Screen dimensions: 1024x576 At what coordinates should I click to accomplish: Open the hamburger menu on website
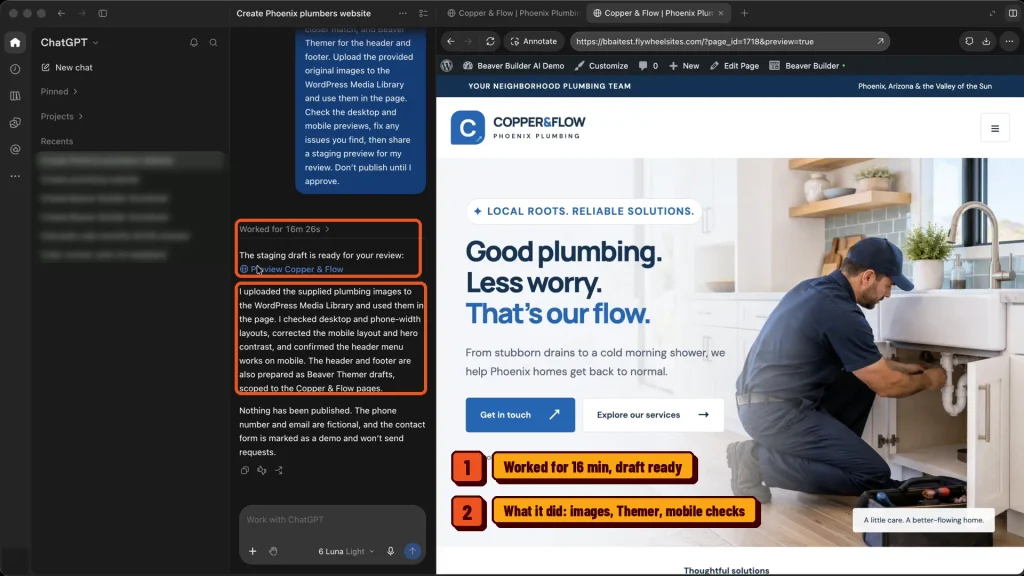pyautogui.click(x=995, y=129)
